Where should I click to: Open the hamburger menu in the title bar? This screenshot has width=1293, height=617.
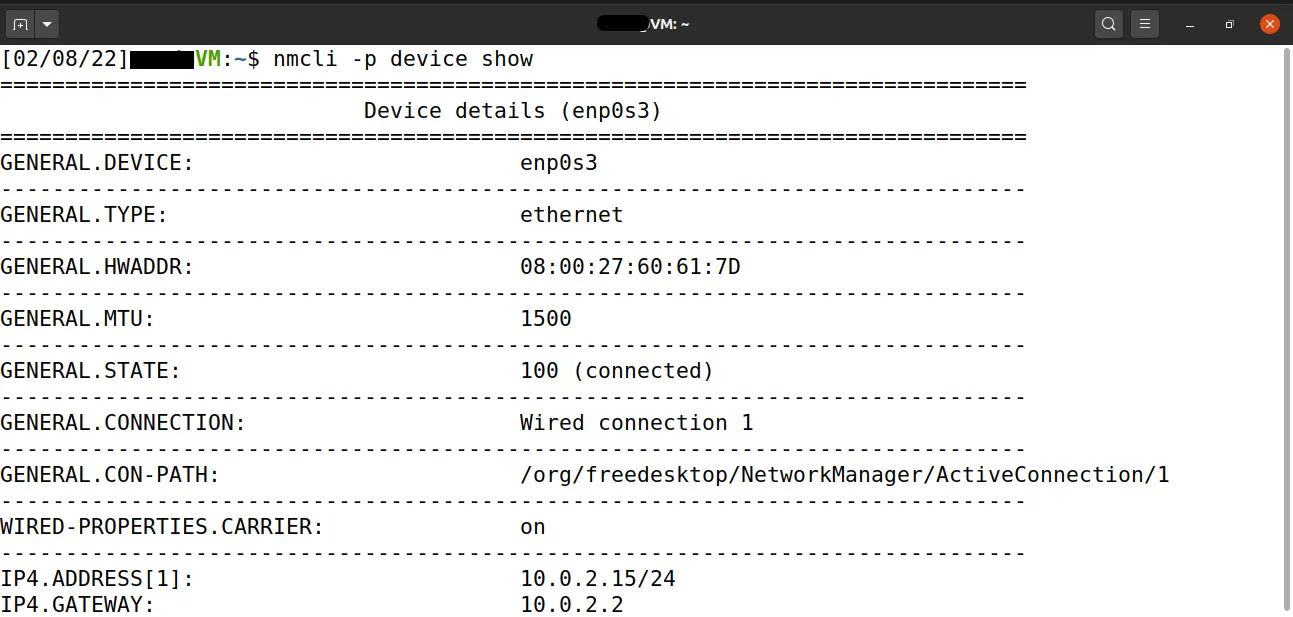tap(1145, 24)
